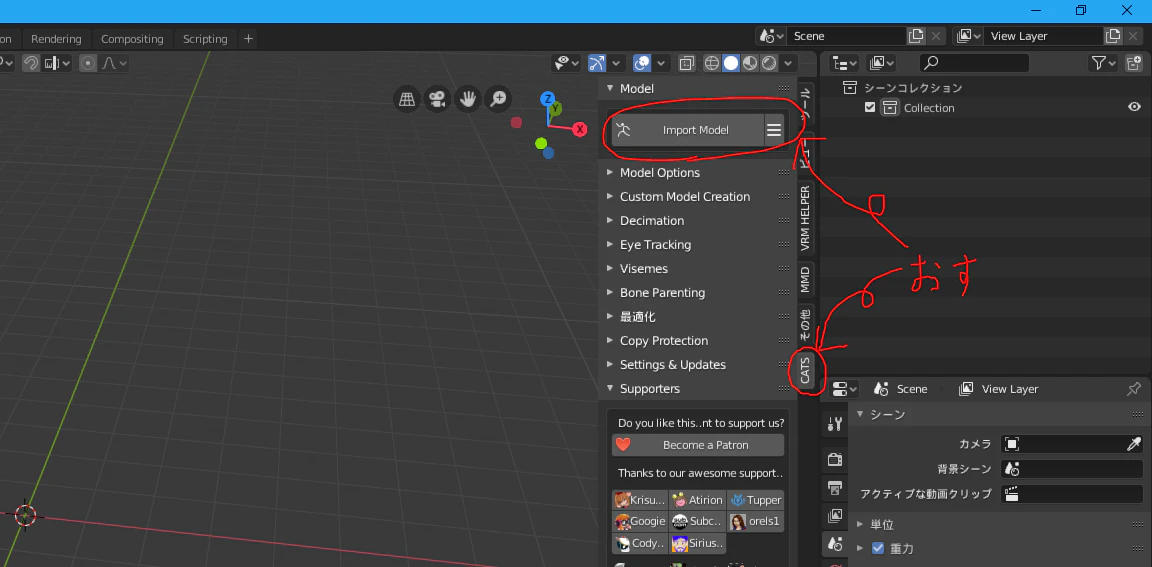This screenshot has height=567, width=1152.
Task: Open object visibility eye dropdown in viewport header
Action: coord(567,63)
